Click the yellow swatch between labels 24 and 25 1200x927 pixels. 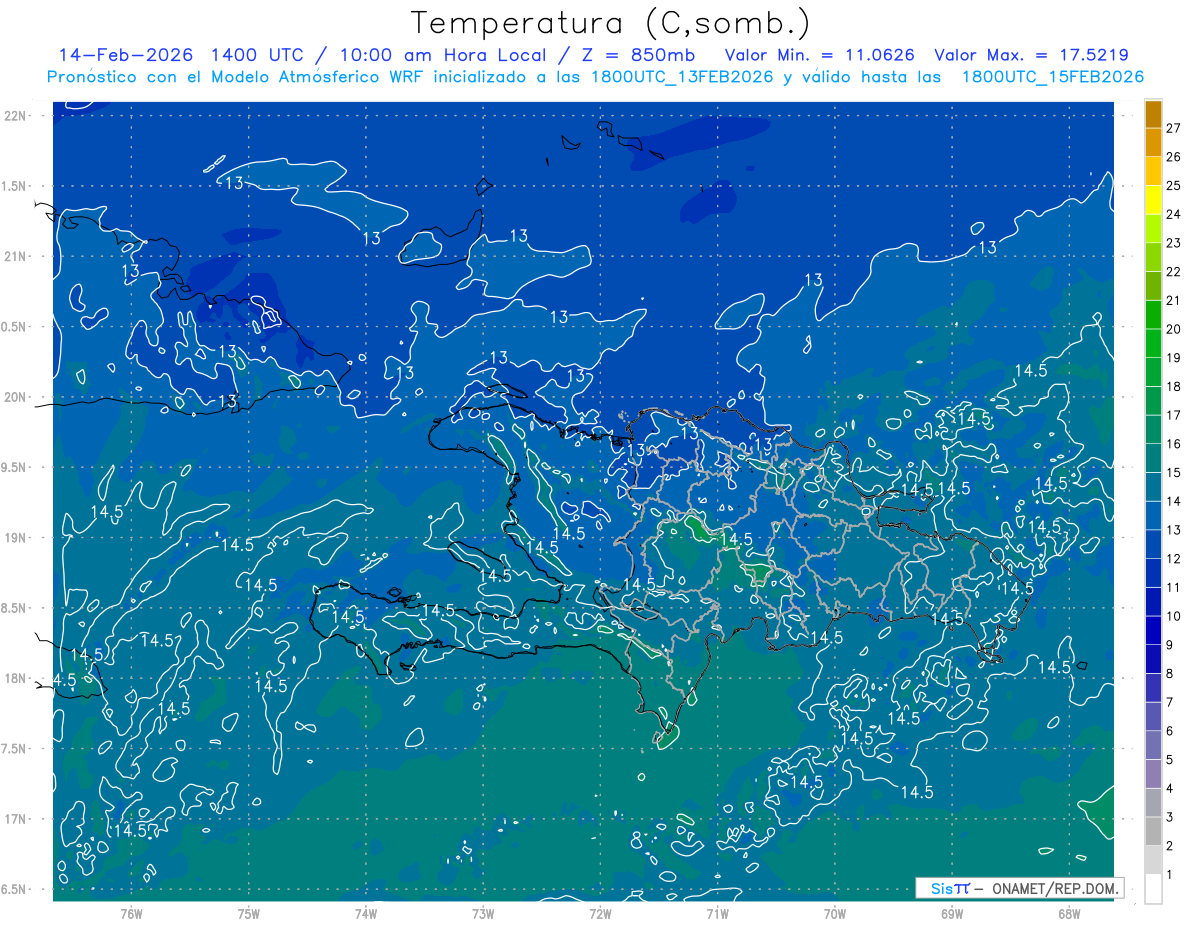pyautogui.click(x=1153, y=201)
